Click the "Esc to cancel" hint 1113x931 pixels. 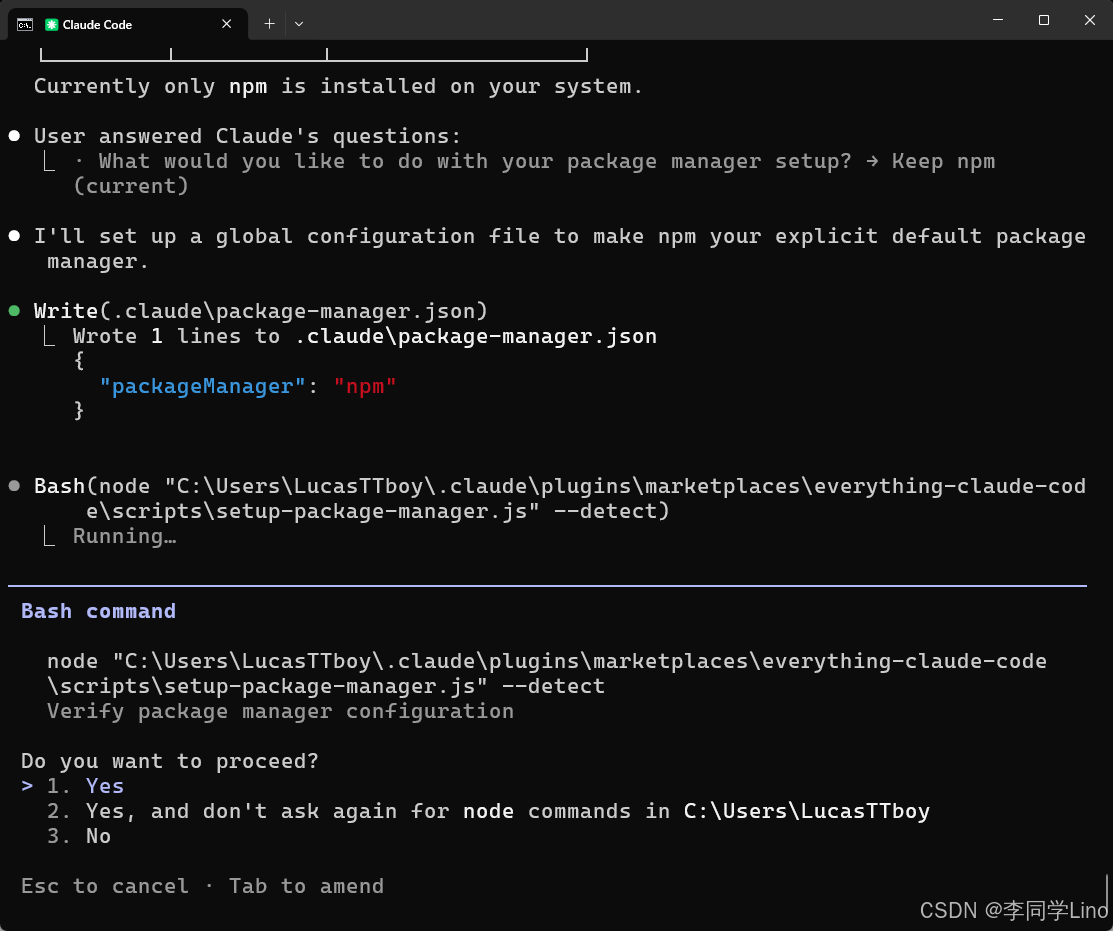pos(104,886)
